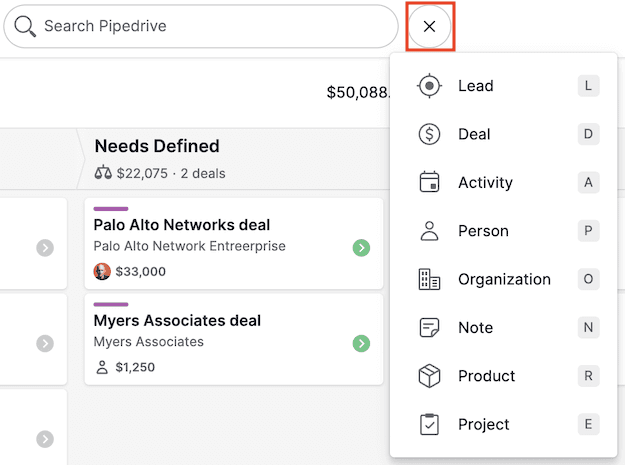Select Lead from the add menu
The width and height of the screenshot is (625, 465).
[476, 86]
